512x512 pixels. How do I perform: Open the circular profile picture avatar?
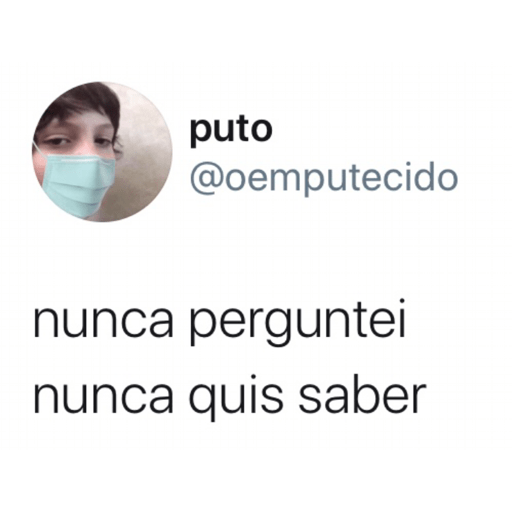(x=102, y=152)
